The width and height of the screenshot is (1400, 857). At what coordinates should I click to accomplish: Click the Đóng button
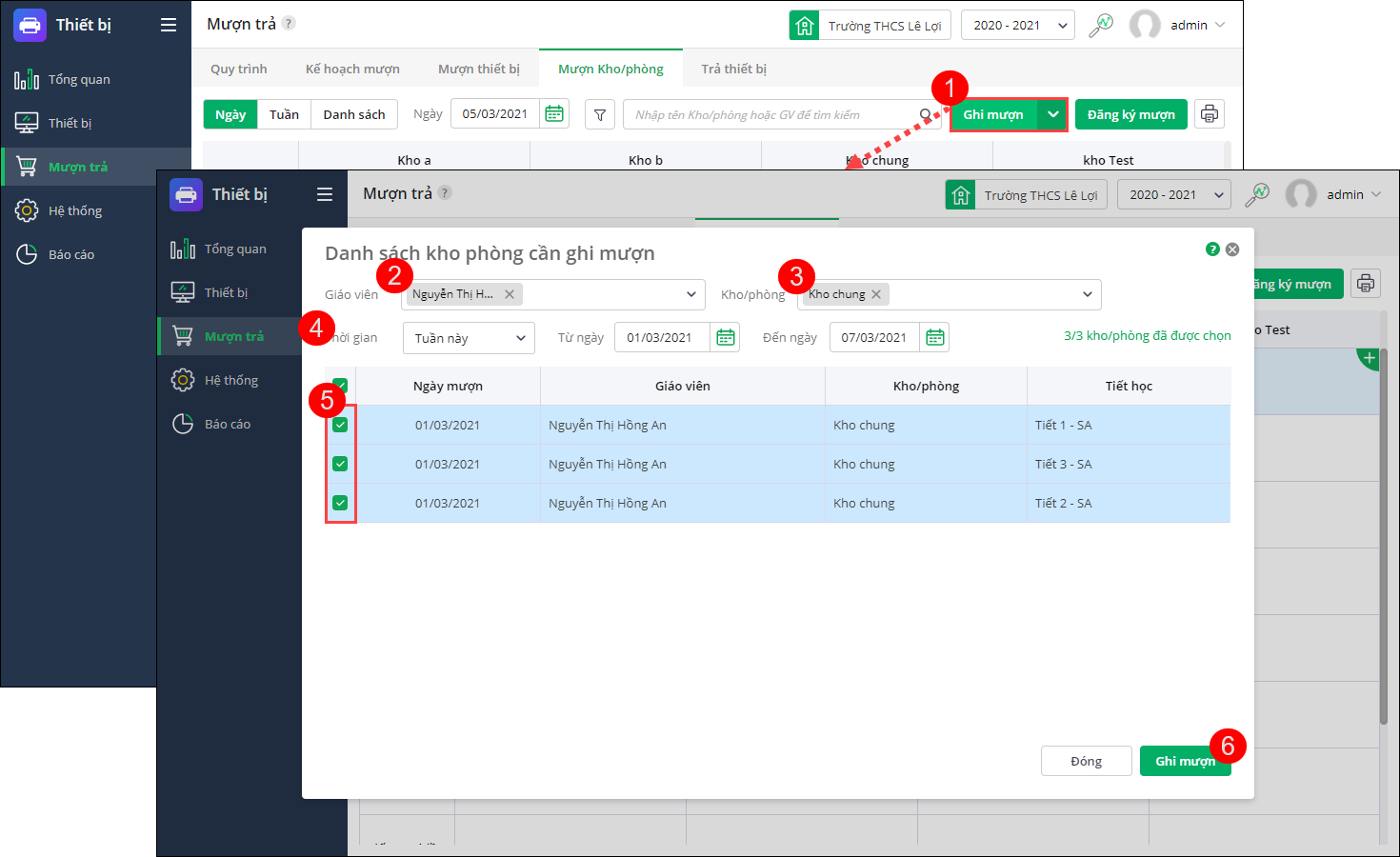coord(1086,761)
